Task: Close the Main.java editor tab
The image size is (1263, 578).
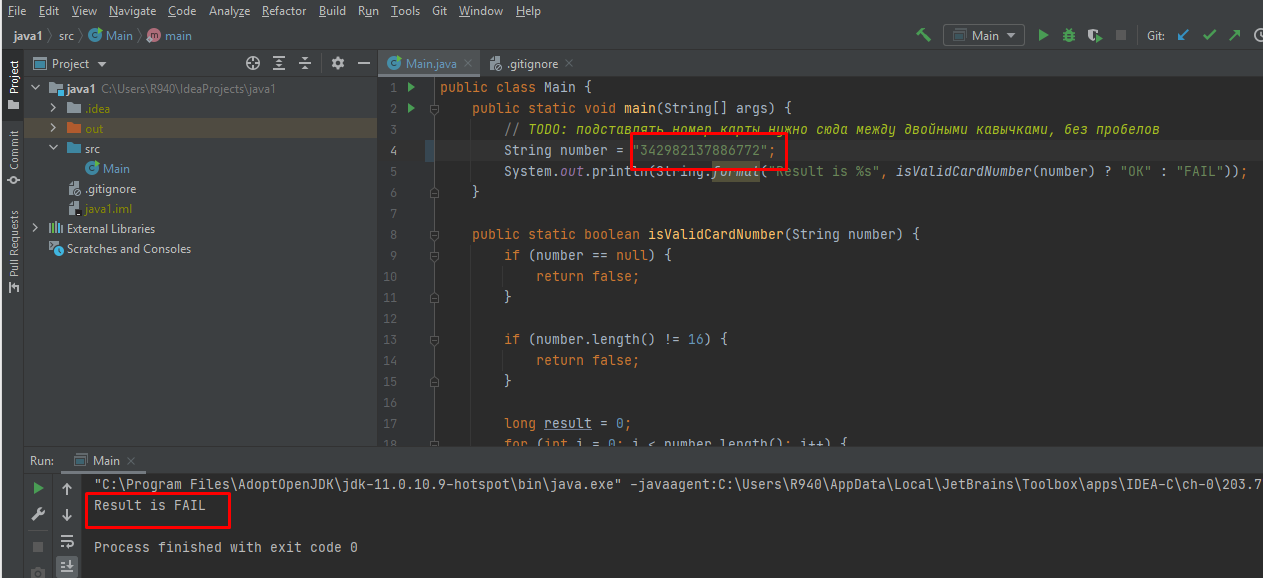Action: (x=467, y=64)
